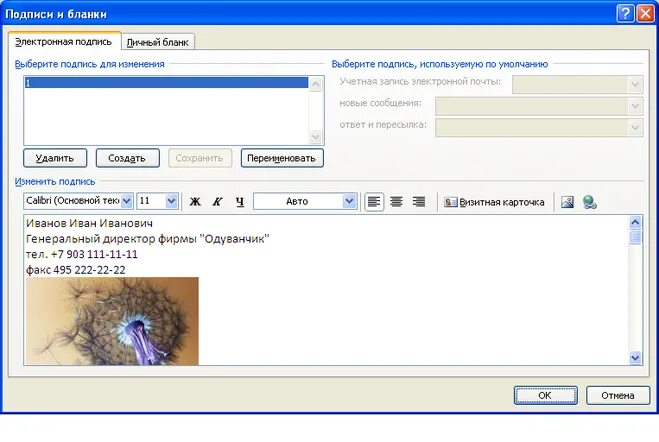The width and height of the screenshot is (659, 442).
Task: Align signature text to the right
Action: [x=419, y=202]
